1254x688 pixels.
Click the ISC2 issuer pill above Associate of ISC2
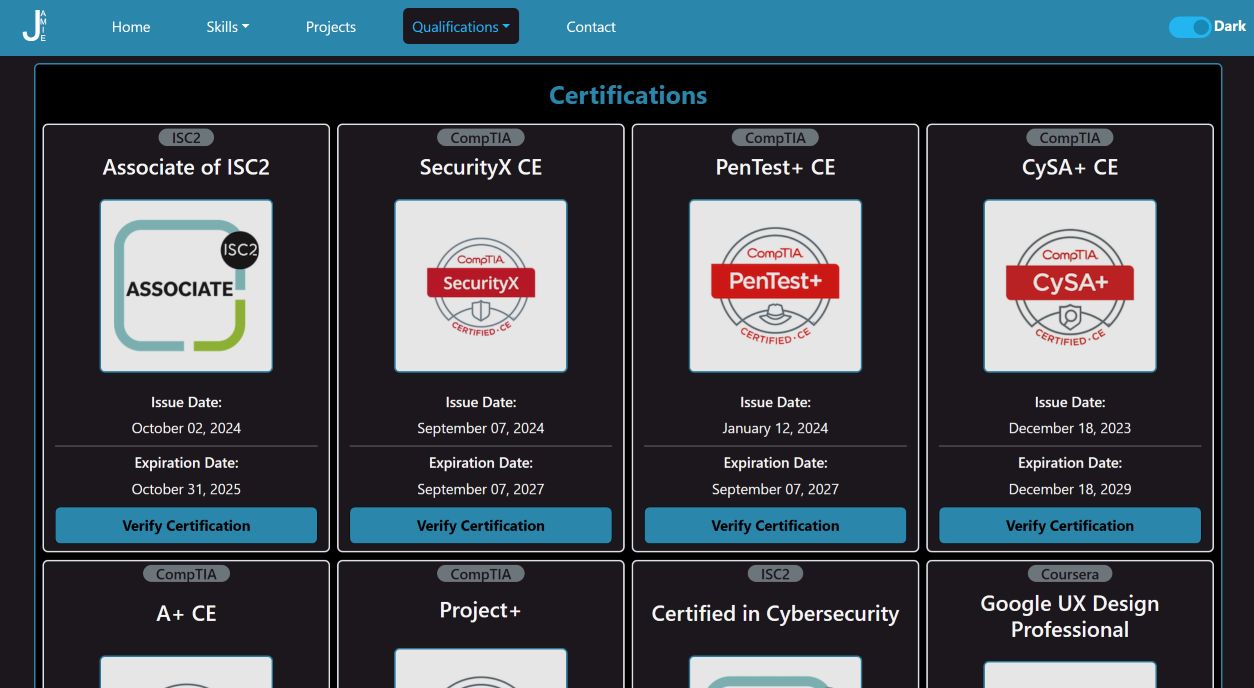(185, 137)
